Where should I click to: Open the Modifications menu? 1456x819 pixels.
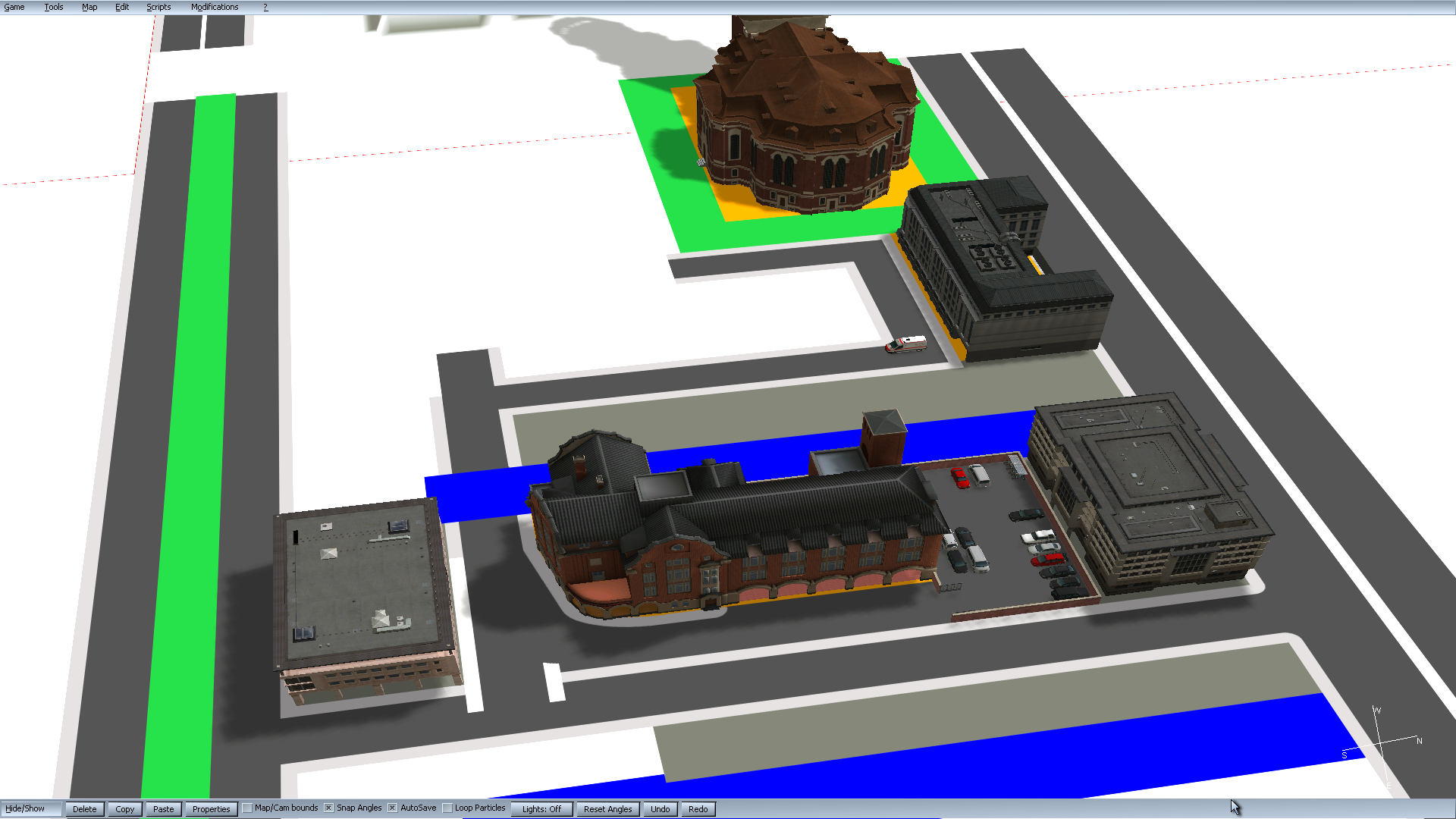pos(215,7)
